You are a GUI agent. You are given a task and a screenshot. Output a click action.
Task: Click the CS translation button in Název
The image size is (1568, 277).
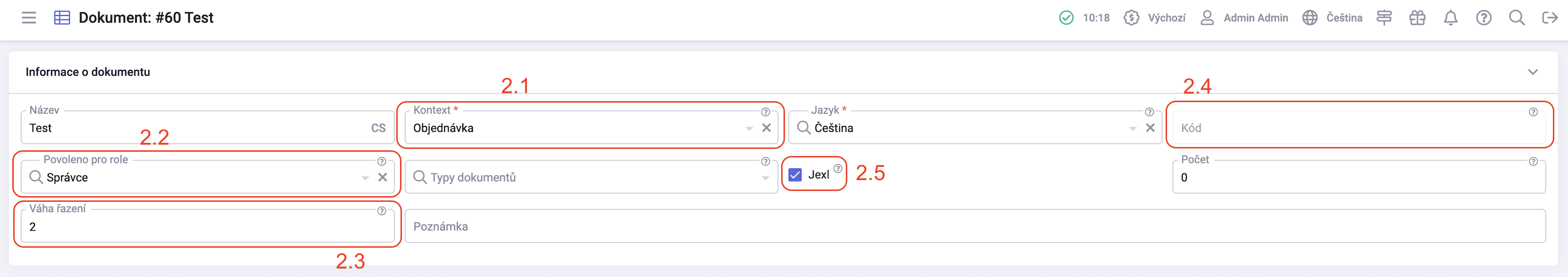pos(378,128)
